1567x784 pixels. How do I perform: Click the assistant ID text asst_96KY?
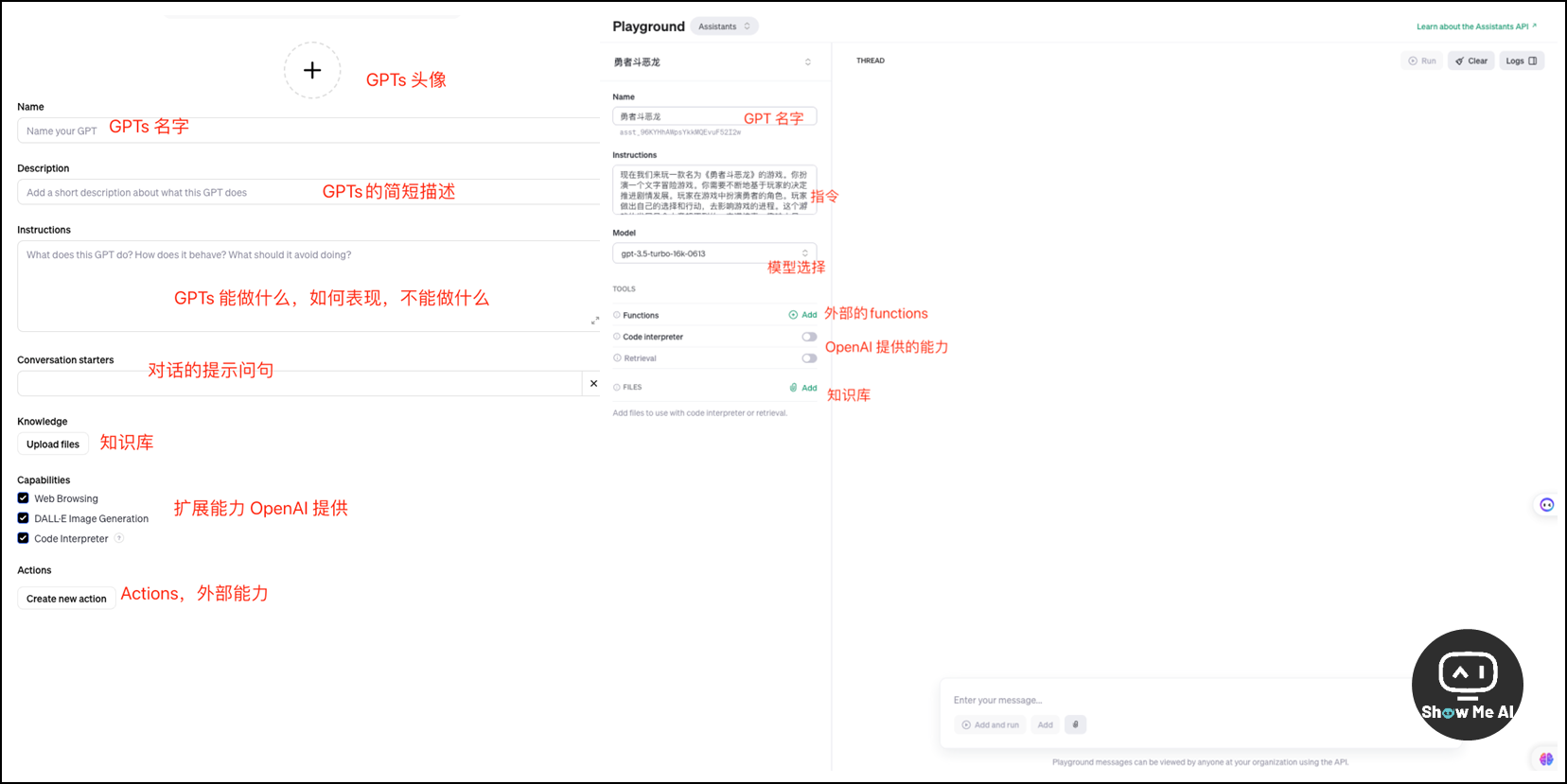point(680,132)
